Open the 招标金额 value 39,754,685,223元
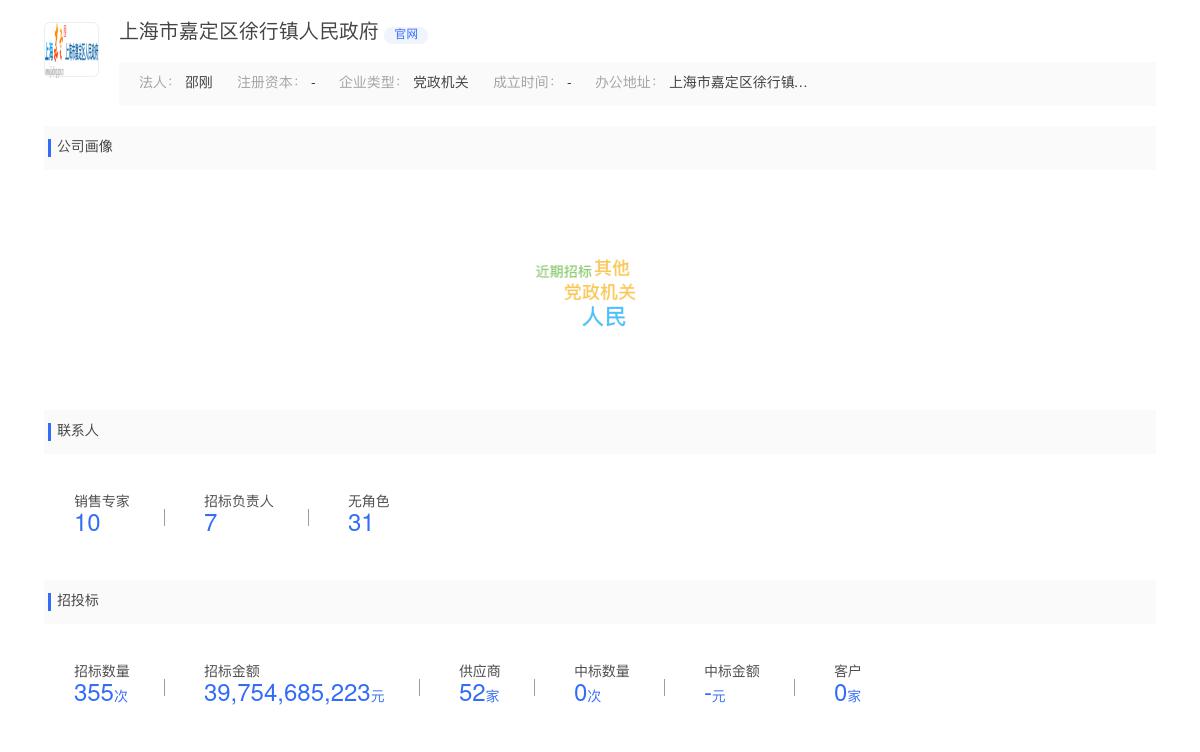The image size is (1200, 752). click(294, 693)
